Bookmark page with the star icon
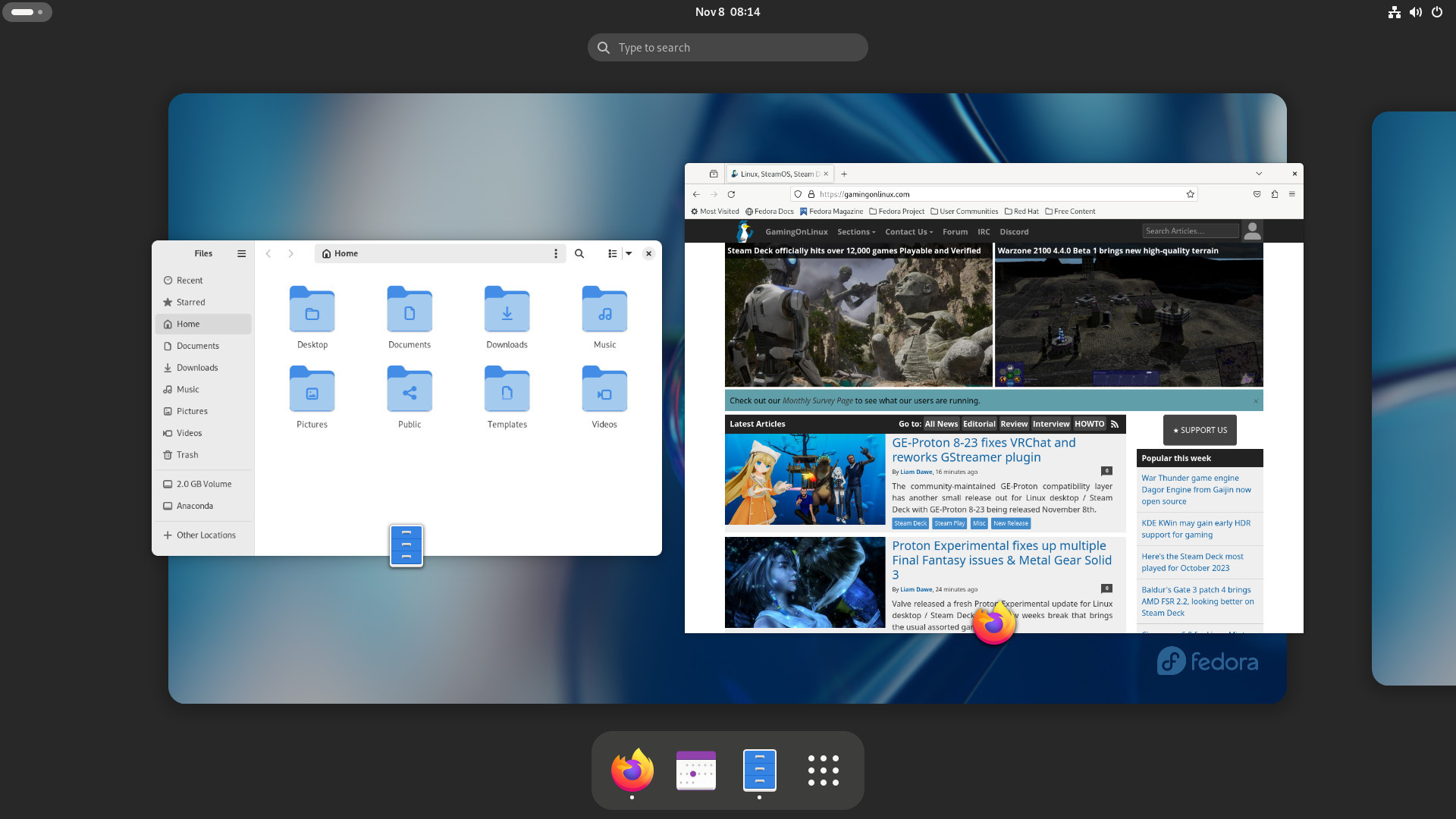The height and width of the screenshot is (819, 1456). coord(1191,194)
